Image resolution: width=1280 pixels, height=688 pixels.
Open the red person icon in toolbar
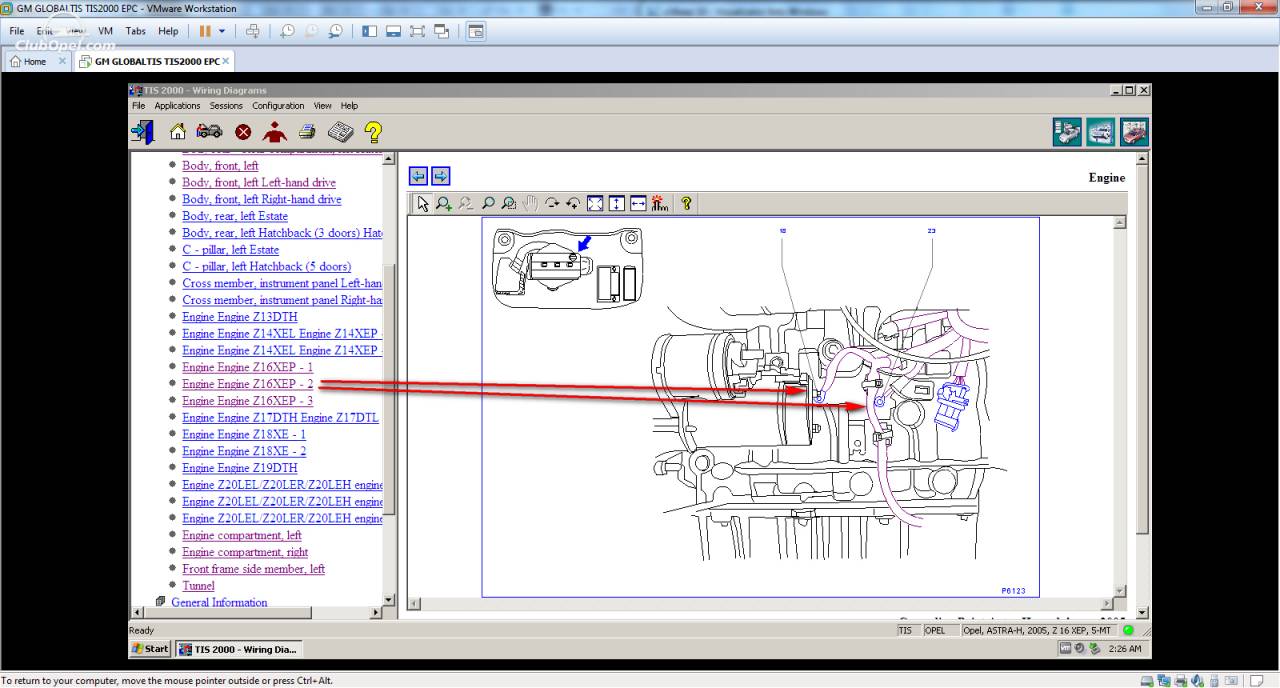[x=274, y=131]
